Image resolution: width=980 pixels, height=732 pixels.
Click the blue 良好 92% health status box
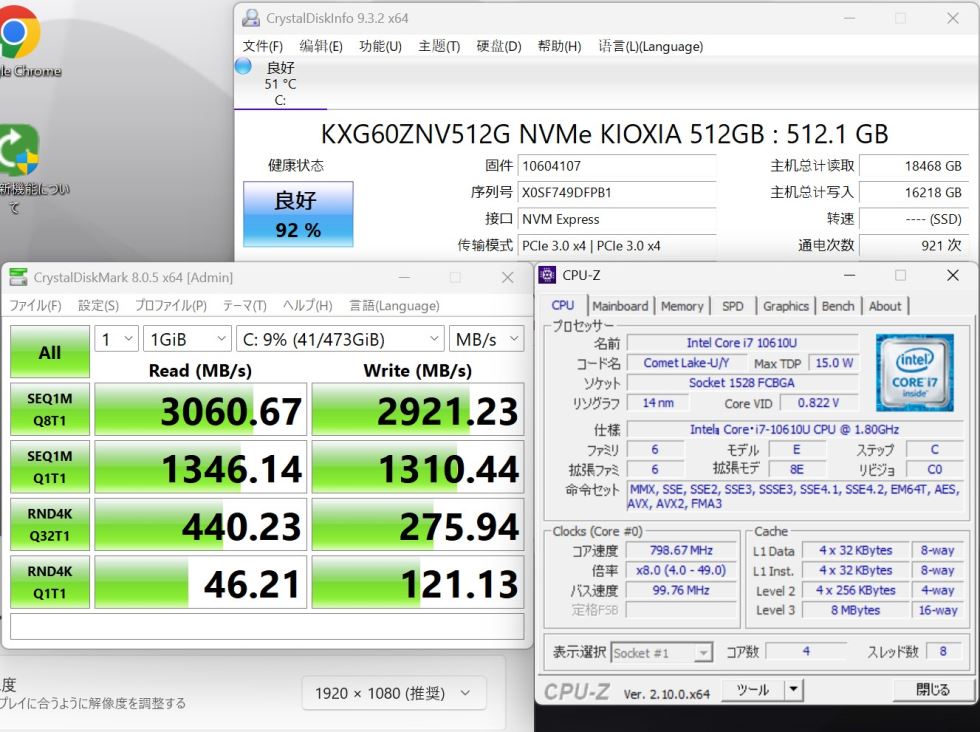tap(298, 214)
